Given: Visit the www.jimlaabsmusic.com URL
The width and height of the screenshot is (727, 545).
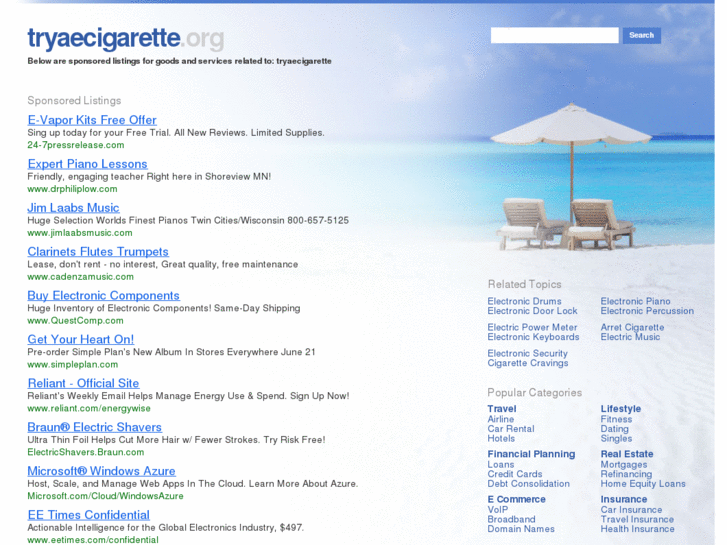Looking at the screenshot, I should (x=80, y=233).
